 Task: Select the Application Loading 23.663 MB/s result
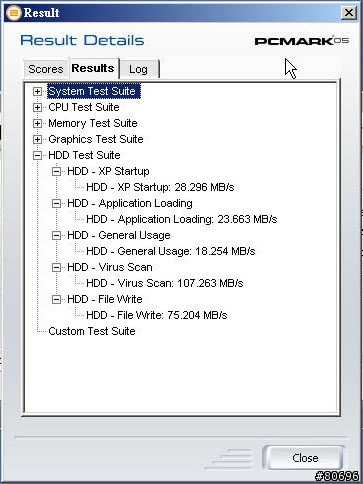[x=182, y=219]
